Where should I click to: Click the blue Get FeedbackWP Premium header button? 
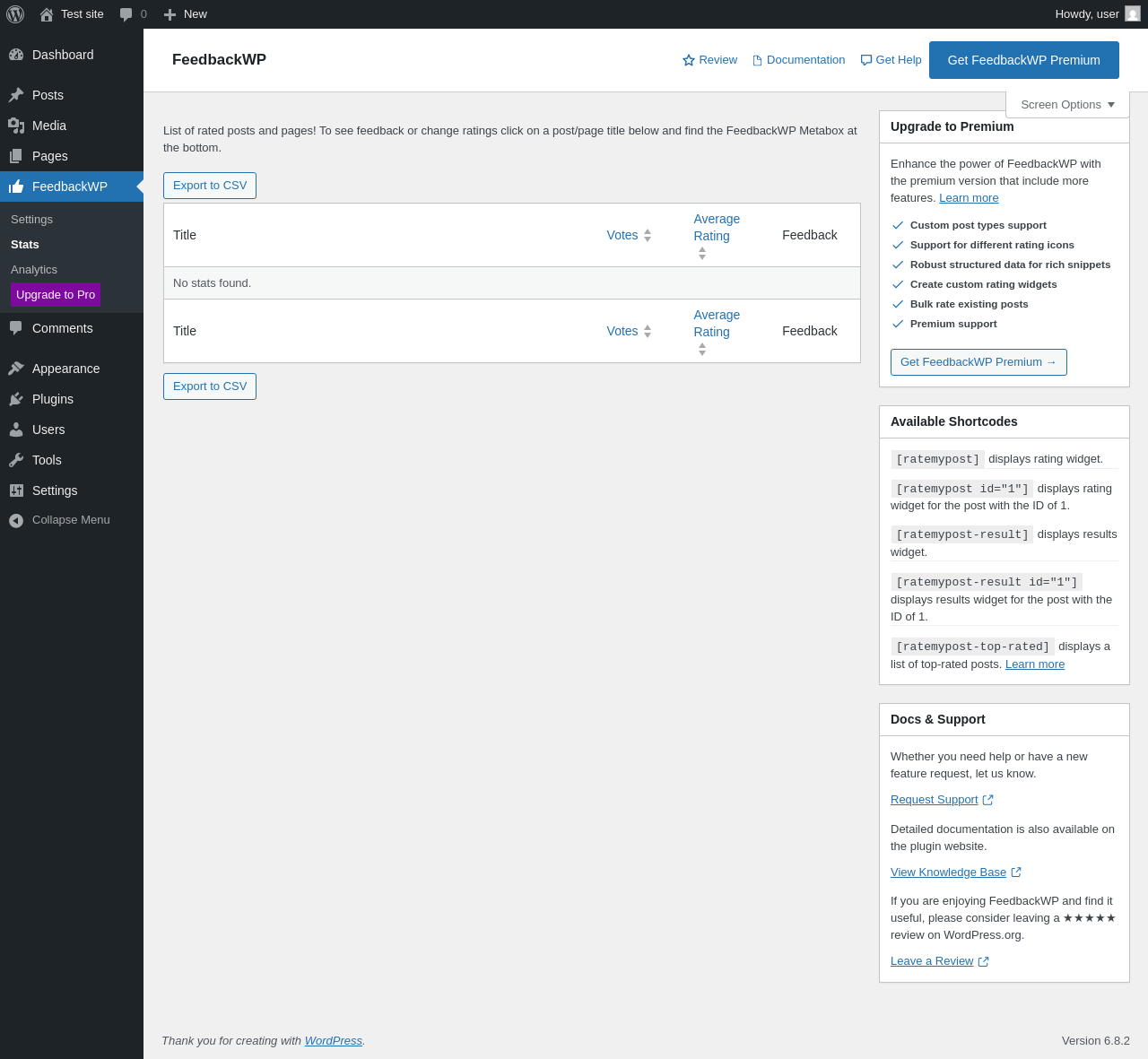[1024, 60]
